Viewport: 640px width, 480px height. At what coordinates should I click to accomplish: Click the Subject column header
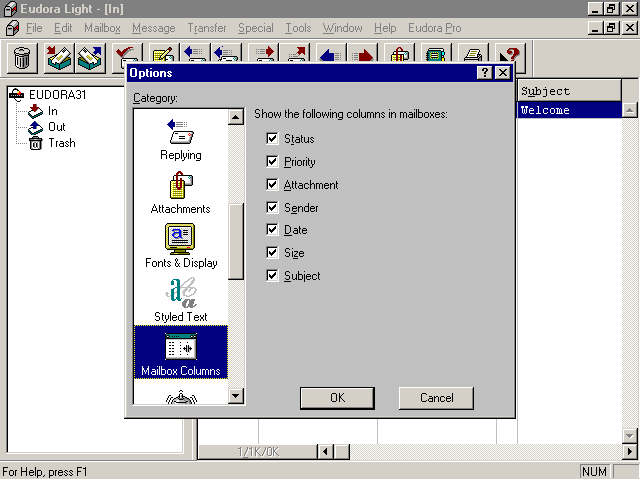pyautogui.click(x=569, y=91)
